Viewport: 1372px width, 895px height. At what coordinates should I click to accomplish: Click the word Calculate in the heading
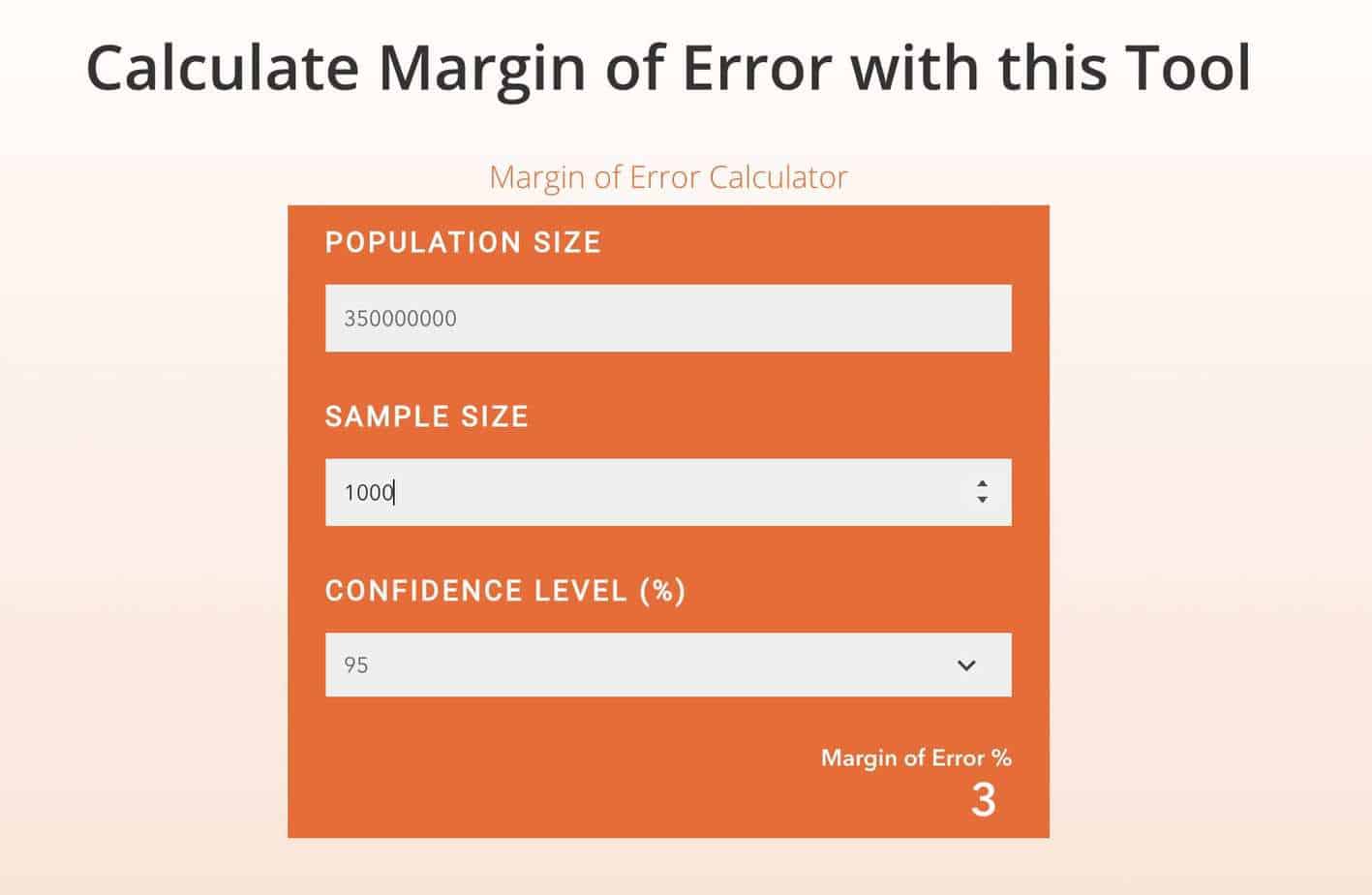[223, 68]
